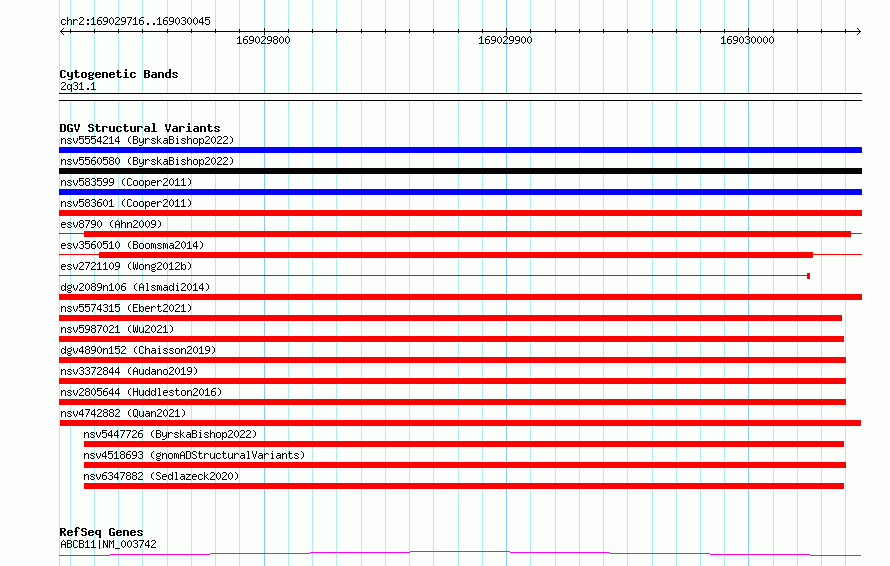Click the red bar for nsv5987021
The height and width of the screenshot is (566, 890).
451,339
